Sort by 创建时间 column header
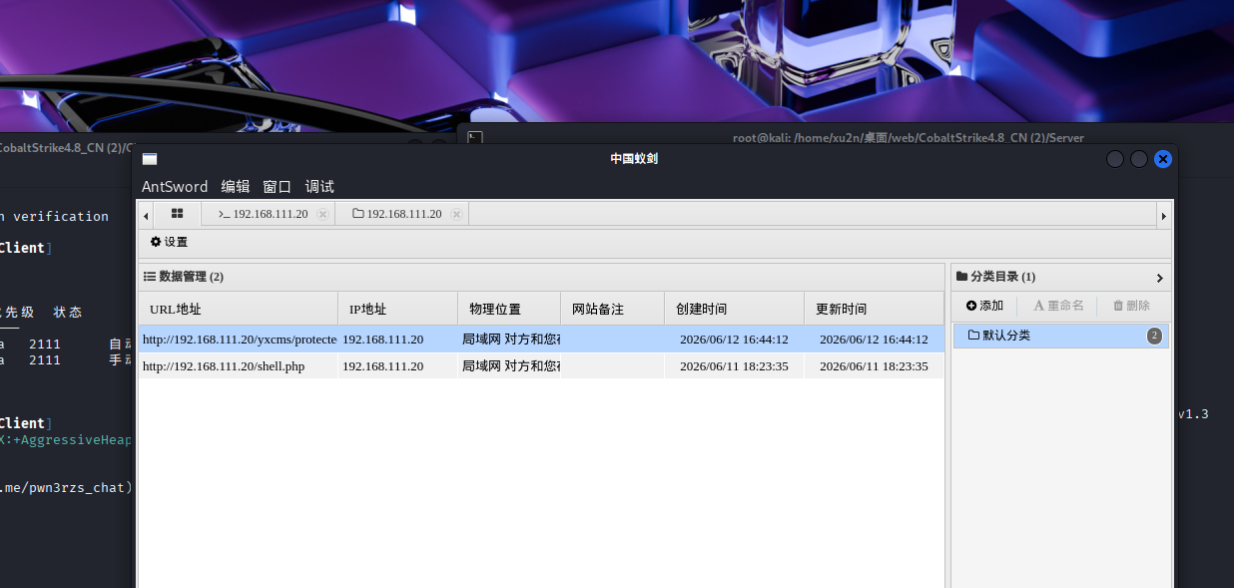 click(x=734, y=309)
